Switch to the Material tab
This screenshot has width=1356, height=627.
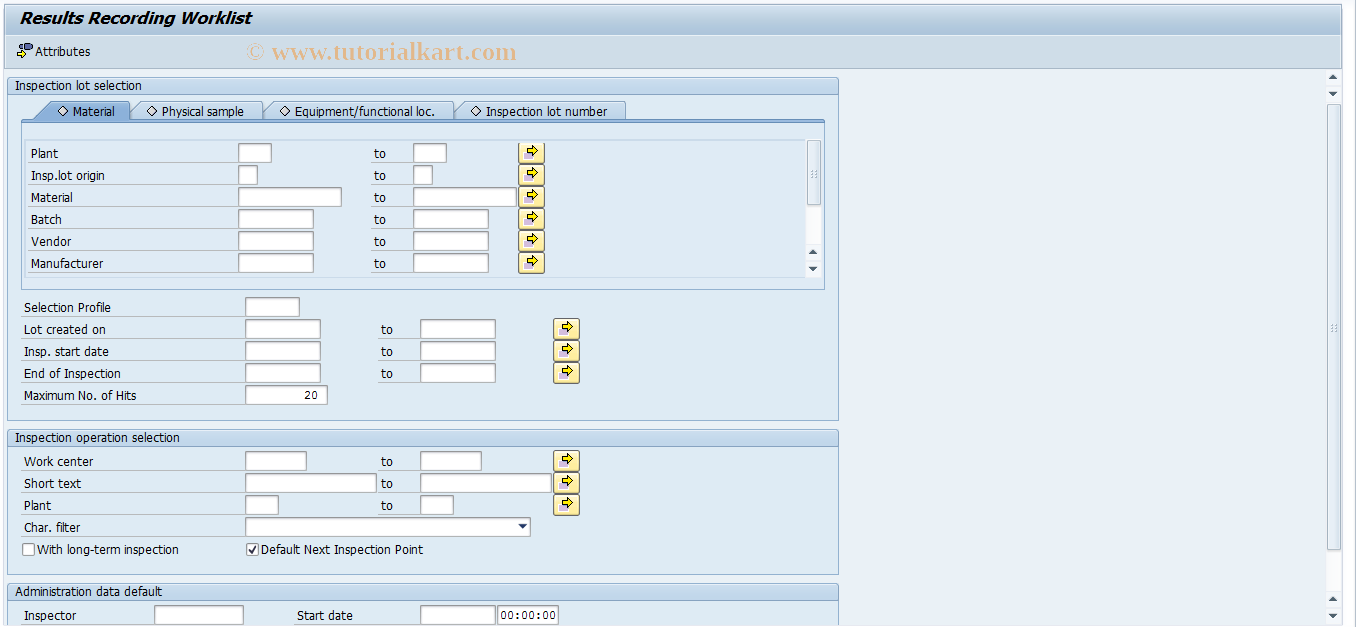point(86,111)
